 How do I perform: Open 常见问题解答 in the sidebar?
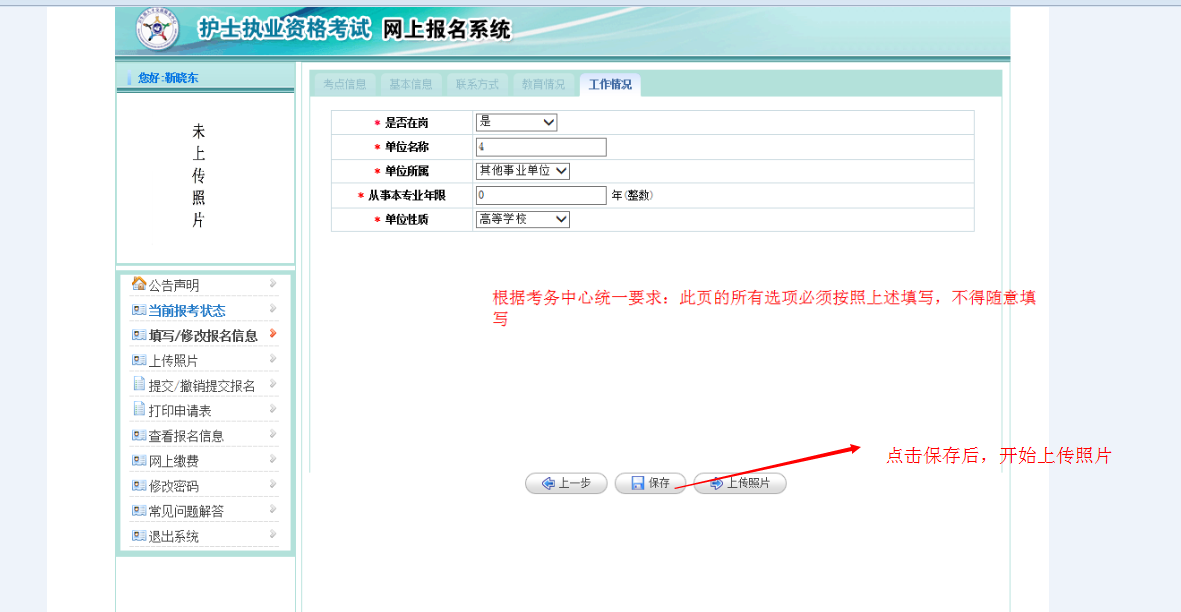coord(186,511)
